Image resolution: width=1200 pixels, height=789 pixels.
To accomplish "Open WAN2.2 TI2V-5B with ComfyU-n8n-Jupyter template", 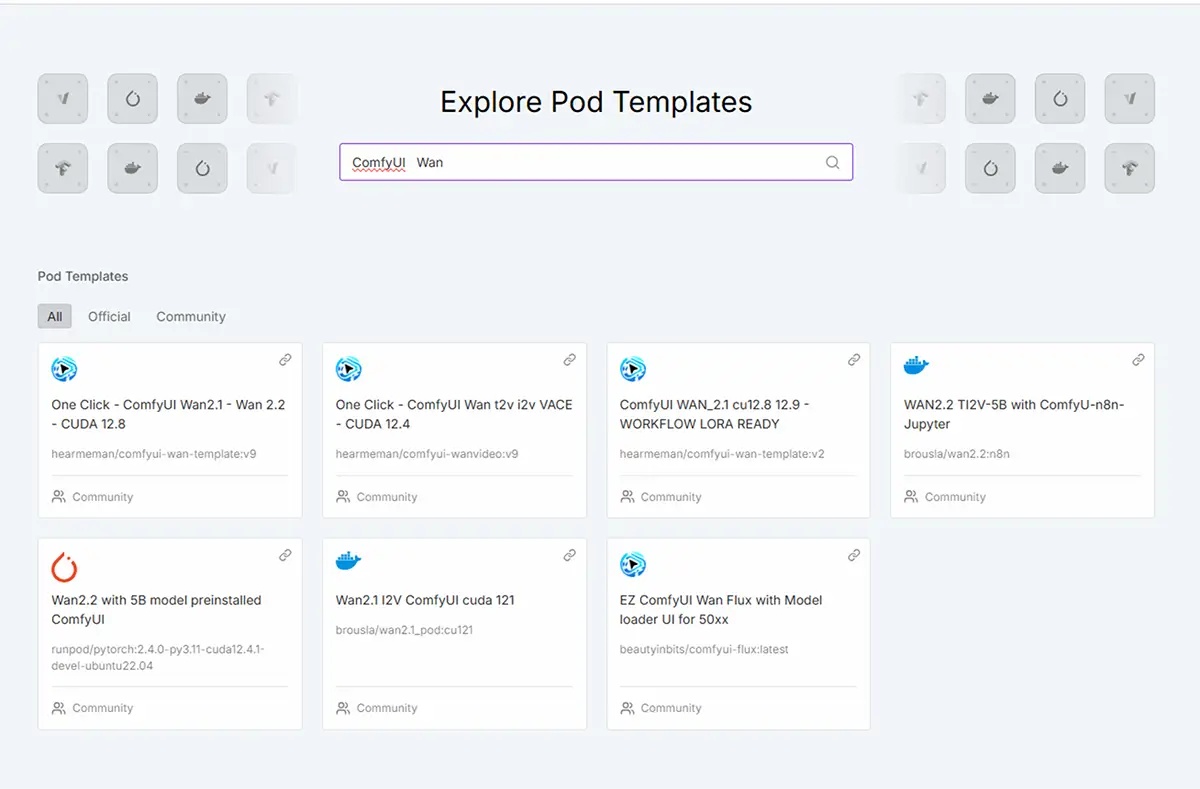I will [x=1014, y=414].
